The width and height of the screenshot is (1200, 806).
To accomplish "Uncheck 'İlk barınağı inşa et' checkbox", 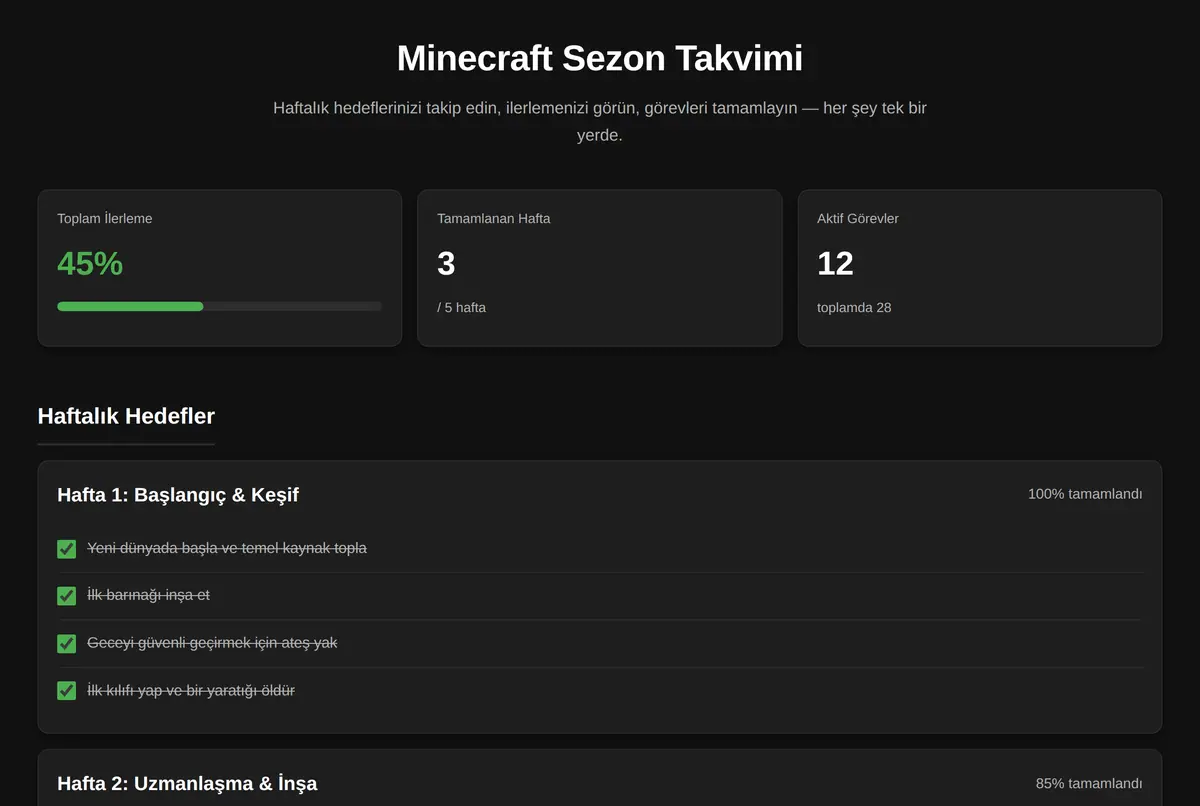I will tap(67, 596).
